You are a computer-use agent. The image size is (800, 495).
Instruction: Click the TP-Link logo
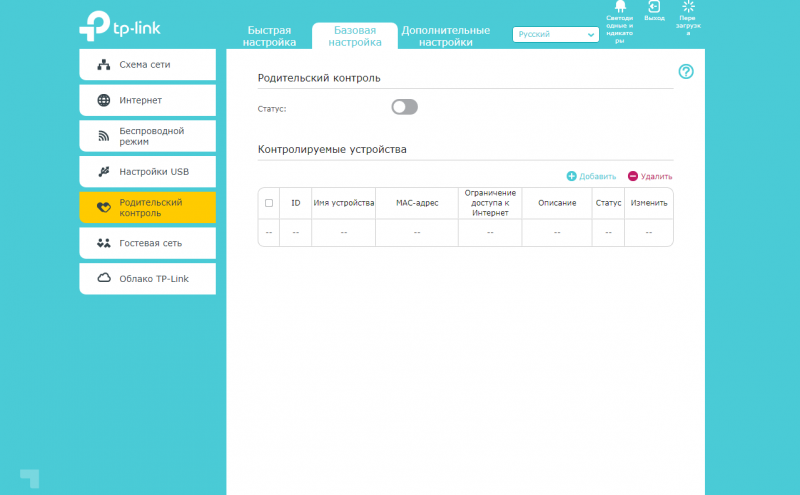120,26
